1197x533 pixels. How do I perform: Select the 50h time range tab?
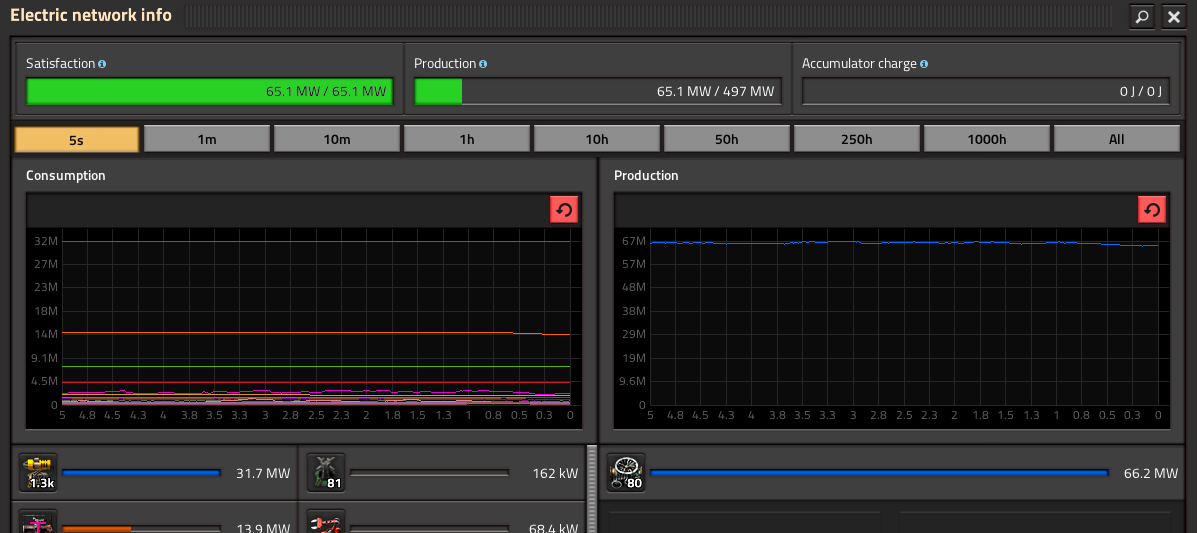tap(727, 139)
